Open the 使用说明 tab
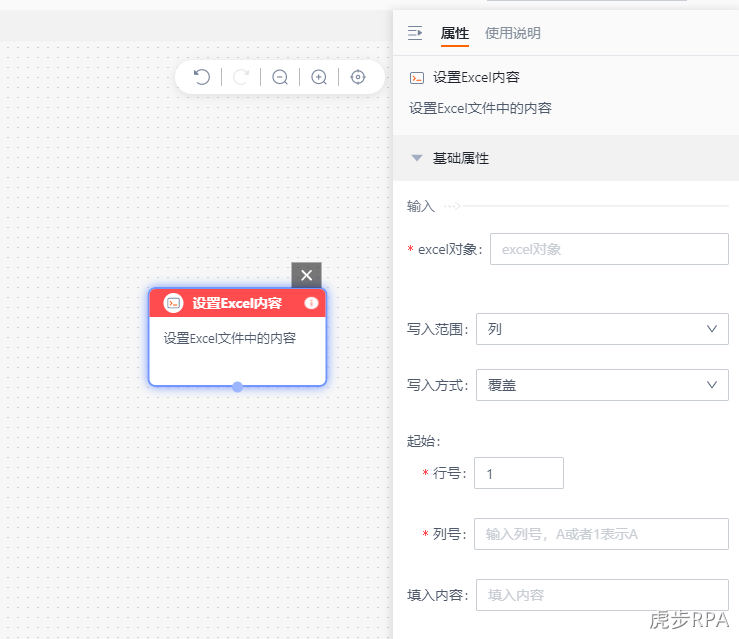The width and height of the screenshot is (739, 639). point(513,33)
